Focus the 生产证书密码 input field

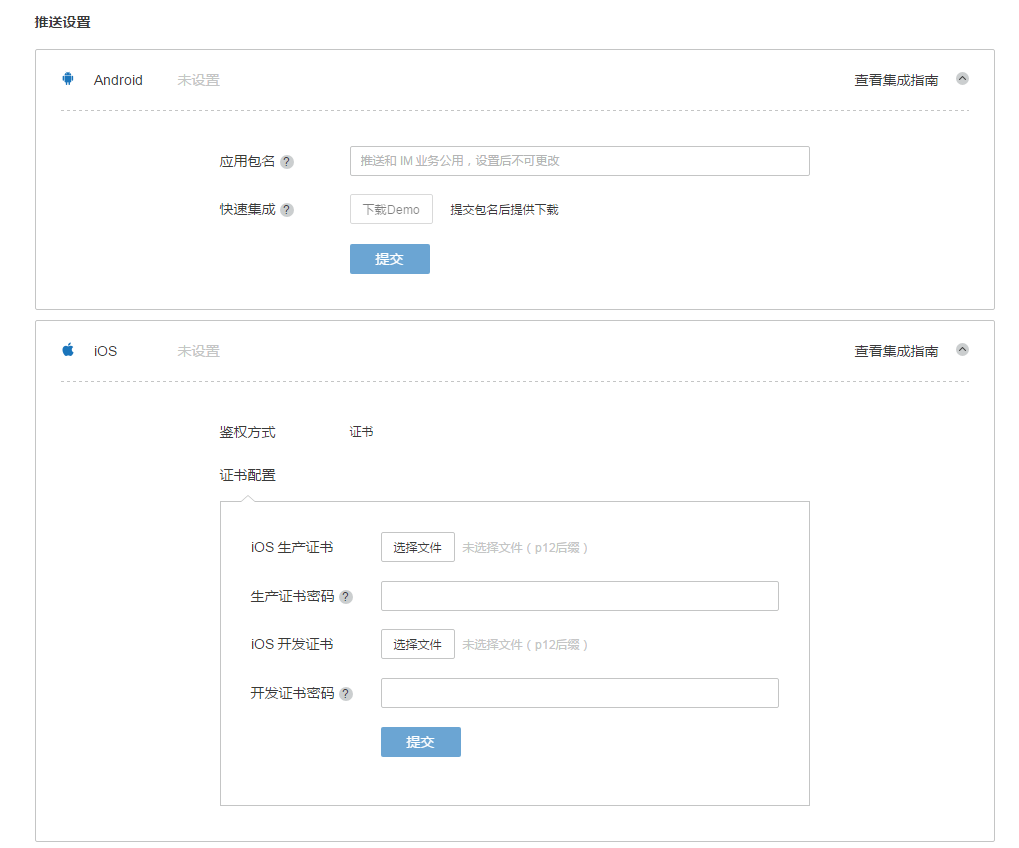(580, 596)
